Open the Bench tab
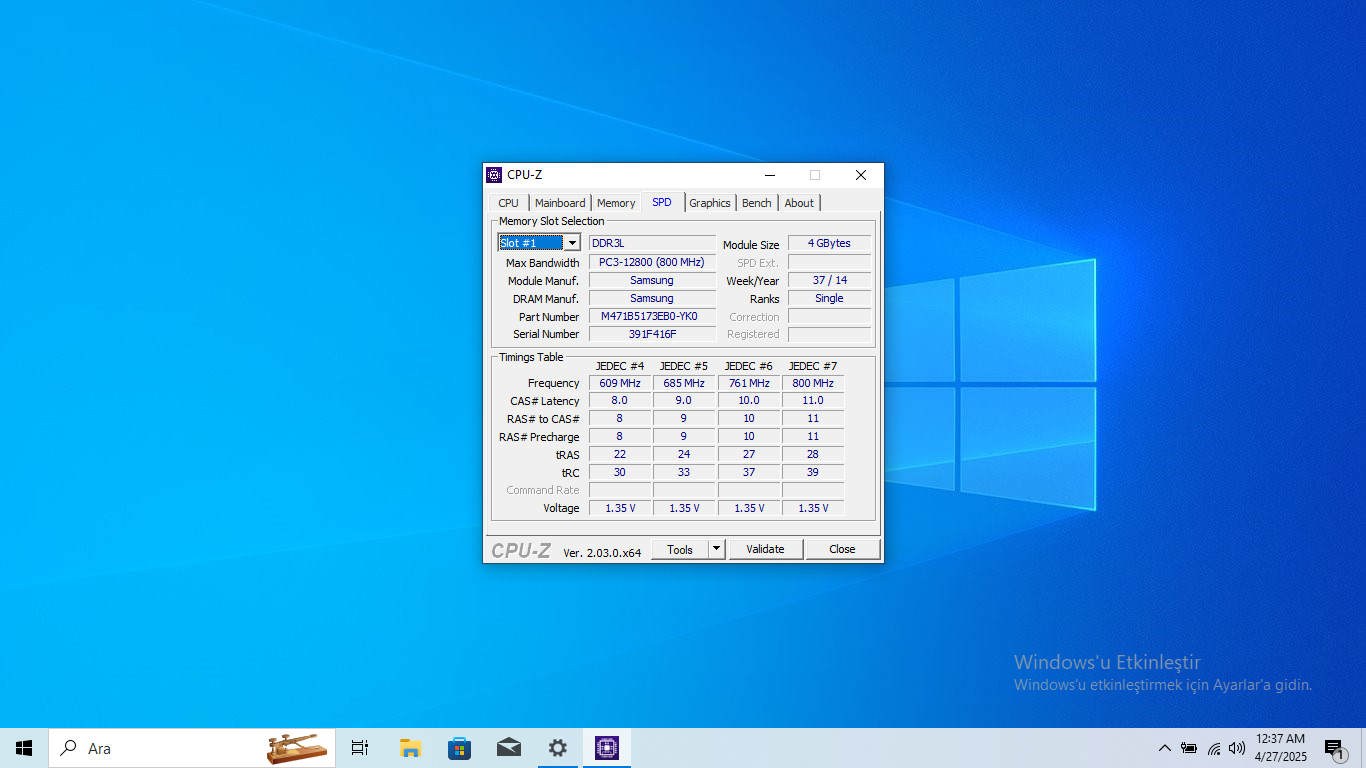 (756, 203)
